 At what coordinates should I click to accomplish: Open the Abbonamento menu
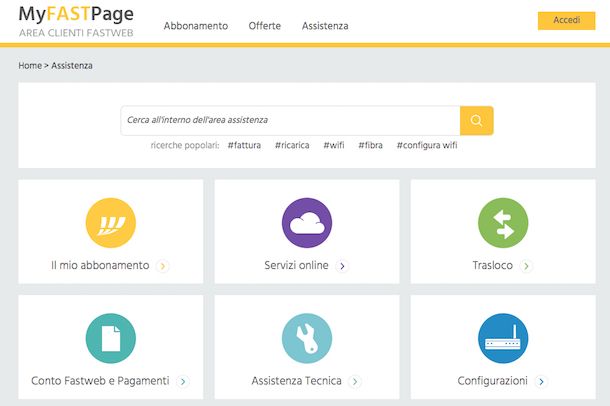[196, 26]
